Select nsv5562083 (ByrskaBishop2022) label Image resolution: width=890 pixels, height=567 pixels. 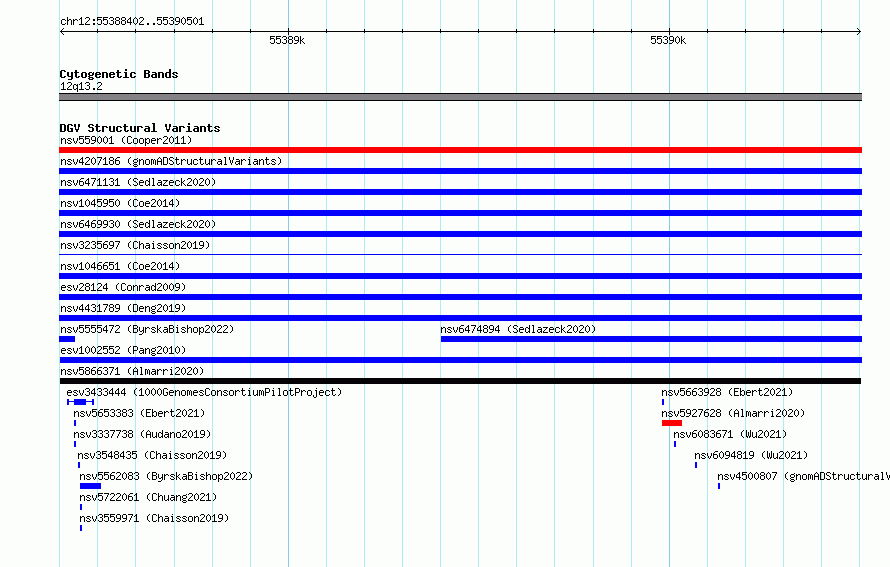coord(166,476)
